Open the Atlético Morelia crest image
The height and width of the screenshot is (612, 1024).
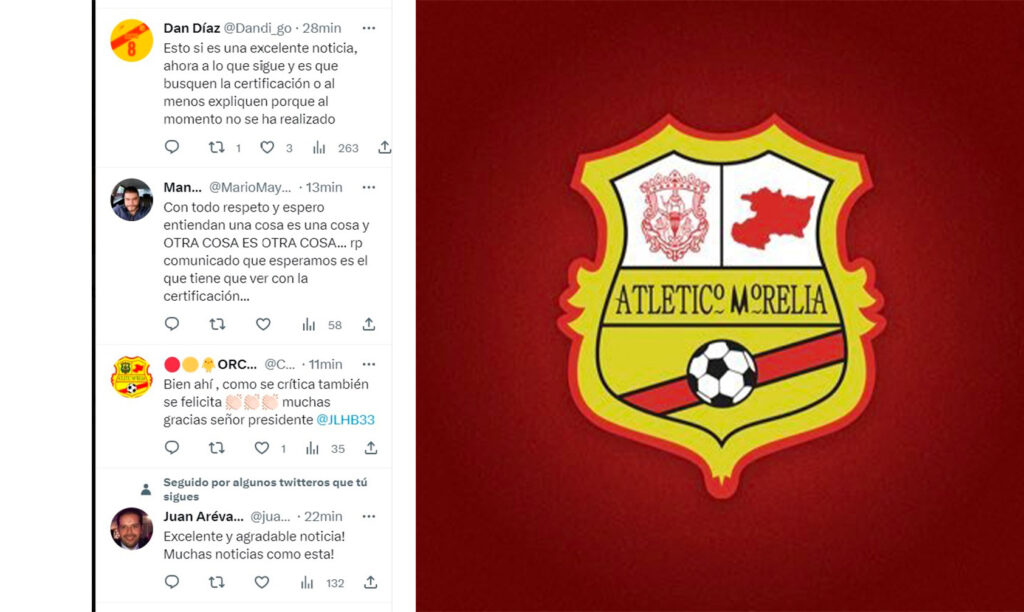722,306
